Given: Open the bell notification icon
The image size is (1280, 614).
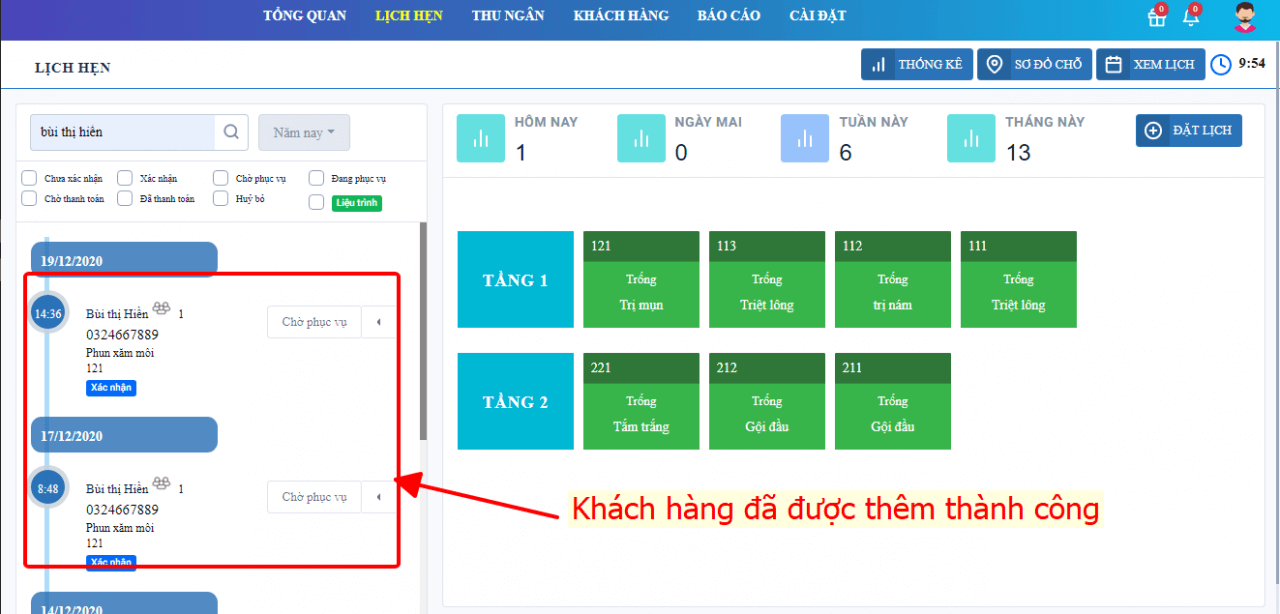Looking at the screenshot, I should [1190, 17].
